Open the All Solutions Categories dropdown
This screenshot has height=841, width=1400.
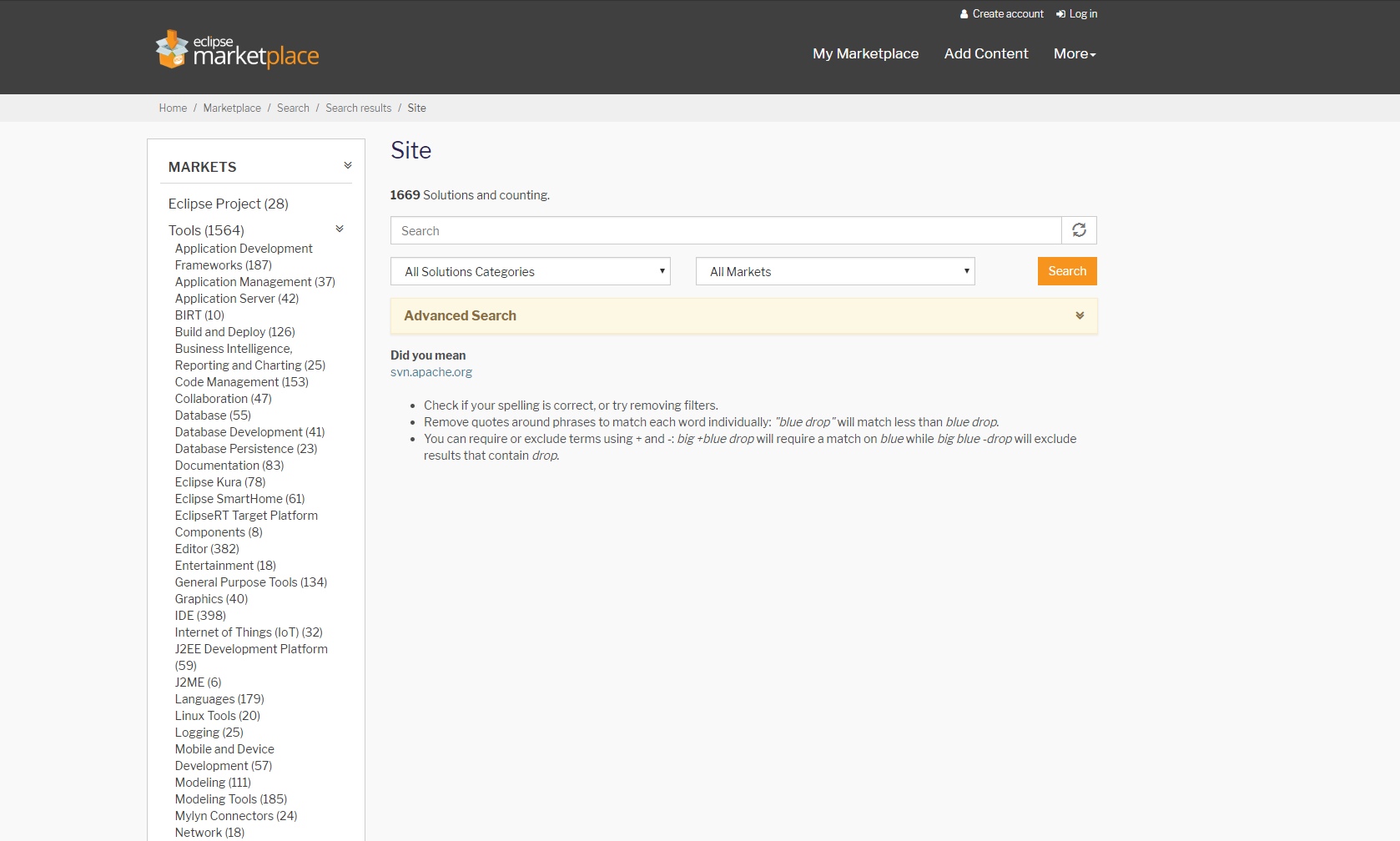click(531, 271)
